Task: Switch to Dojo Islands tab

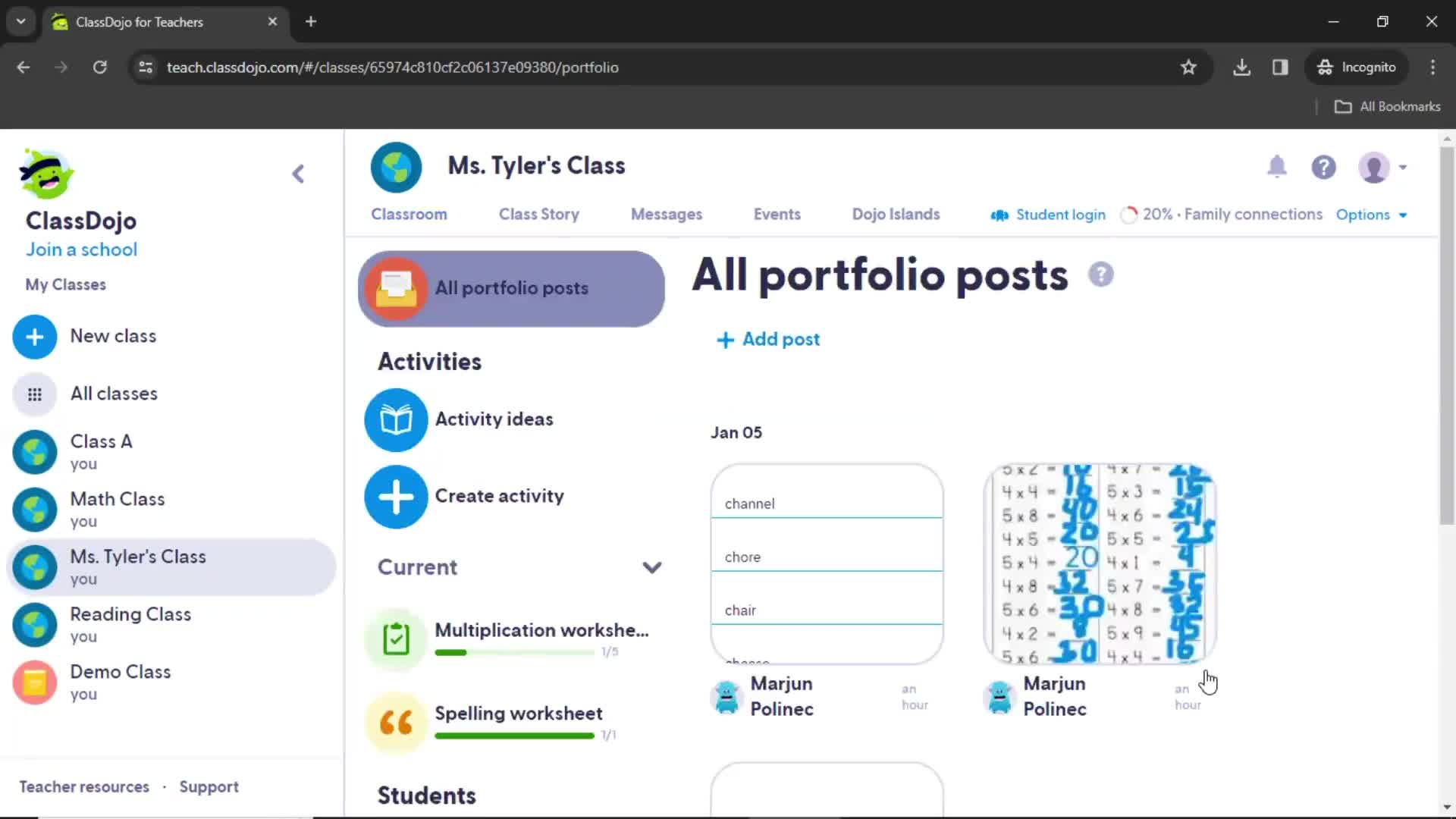Action: tap(895, 213)
